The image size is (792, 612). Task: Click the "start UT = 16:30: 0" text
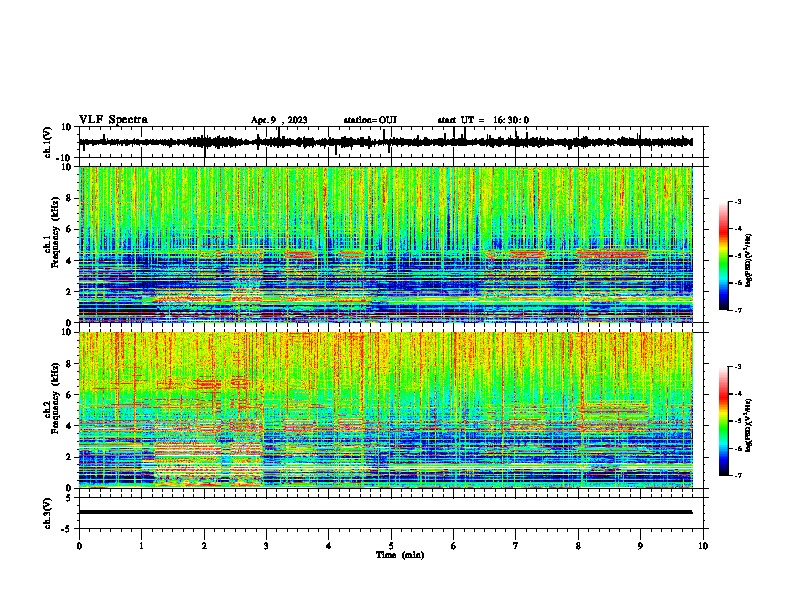(x=483, y=120)
